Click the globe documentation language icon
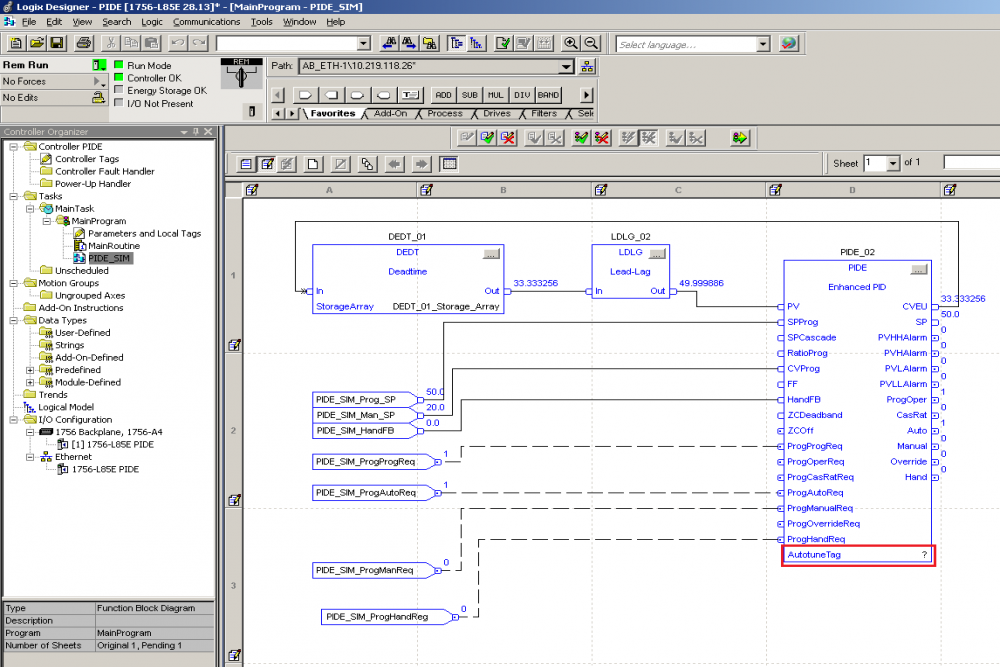The image size is (1000, 667). [789, 43]
